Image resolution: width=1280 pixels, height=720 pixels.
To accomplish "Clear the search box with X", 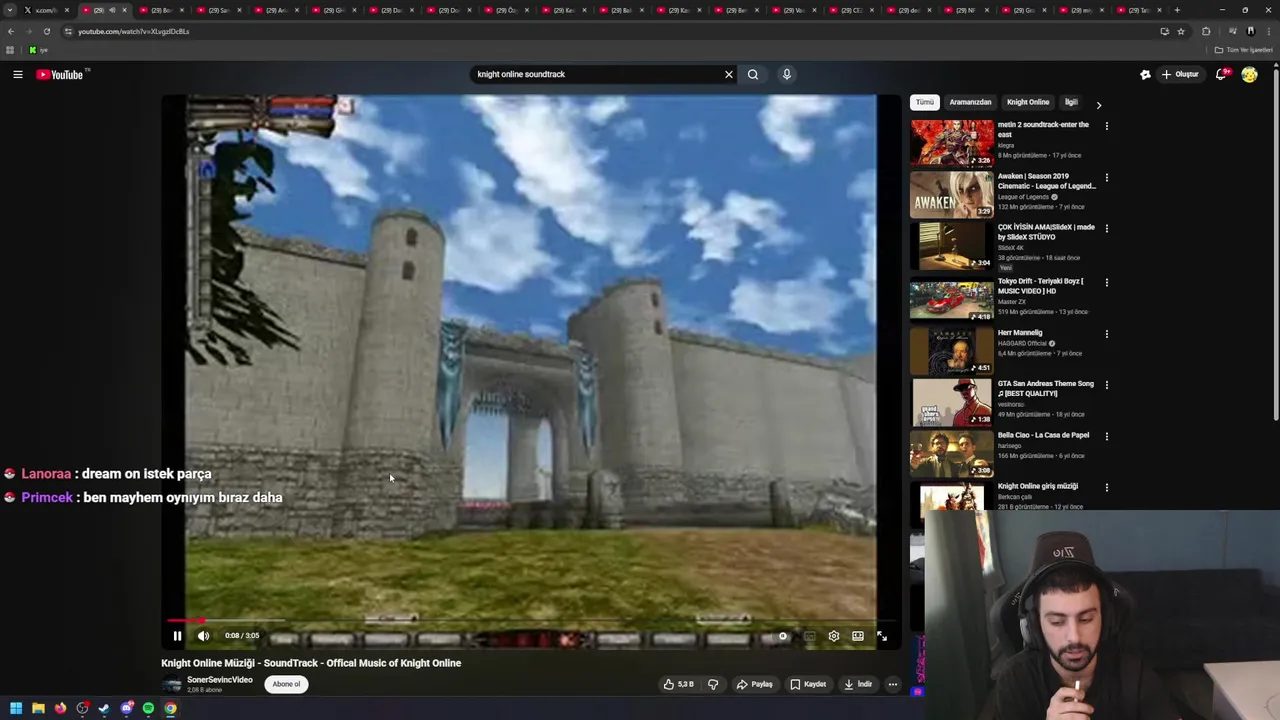I will 729,74.
